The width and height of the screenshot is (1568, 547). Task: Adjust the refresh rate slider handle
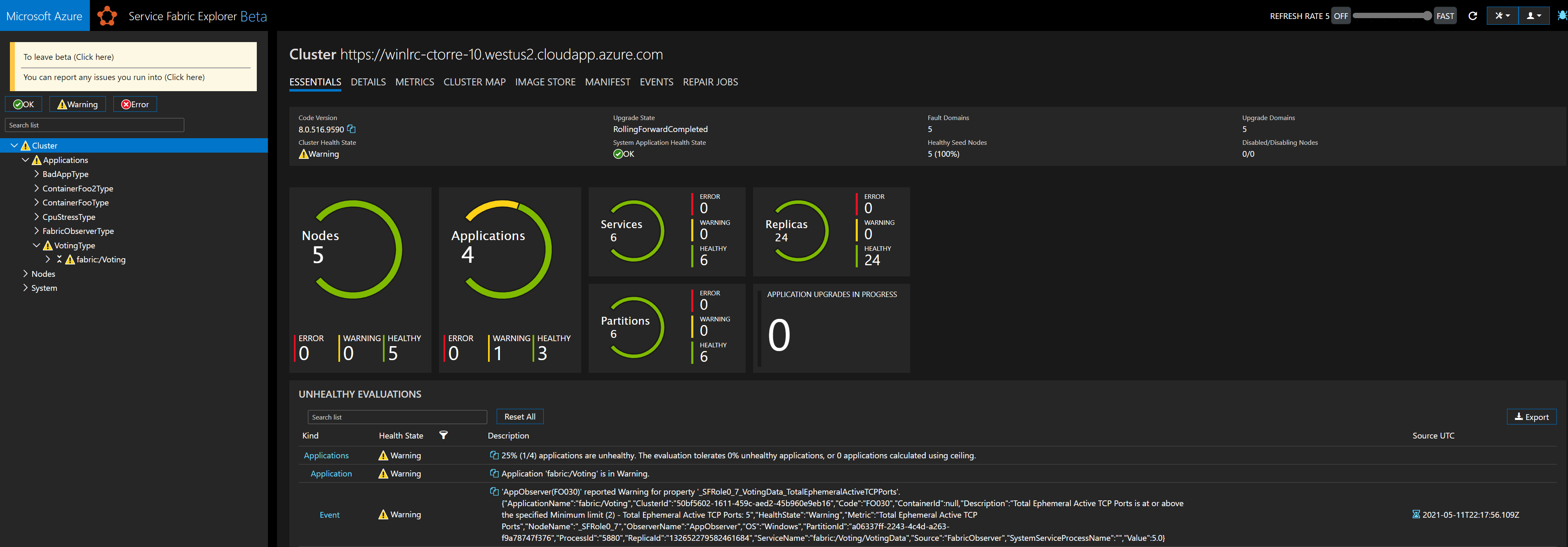pos(1427,16)
